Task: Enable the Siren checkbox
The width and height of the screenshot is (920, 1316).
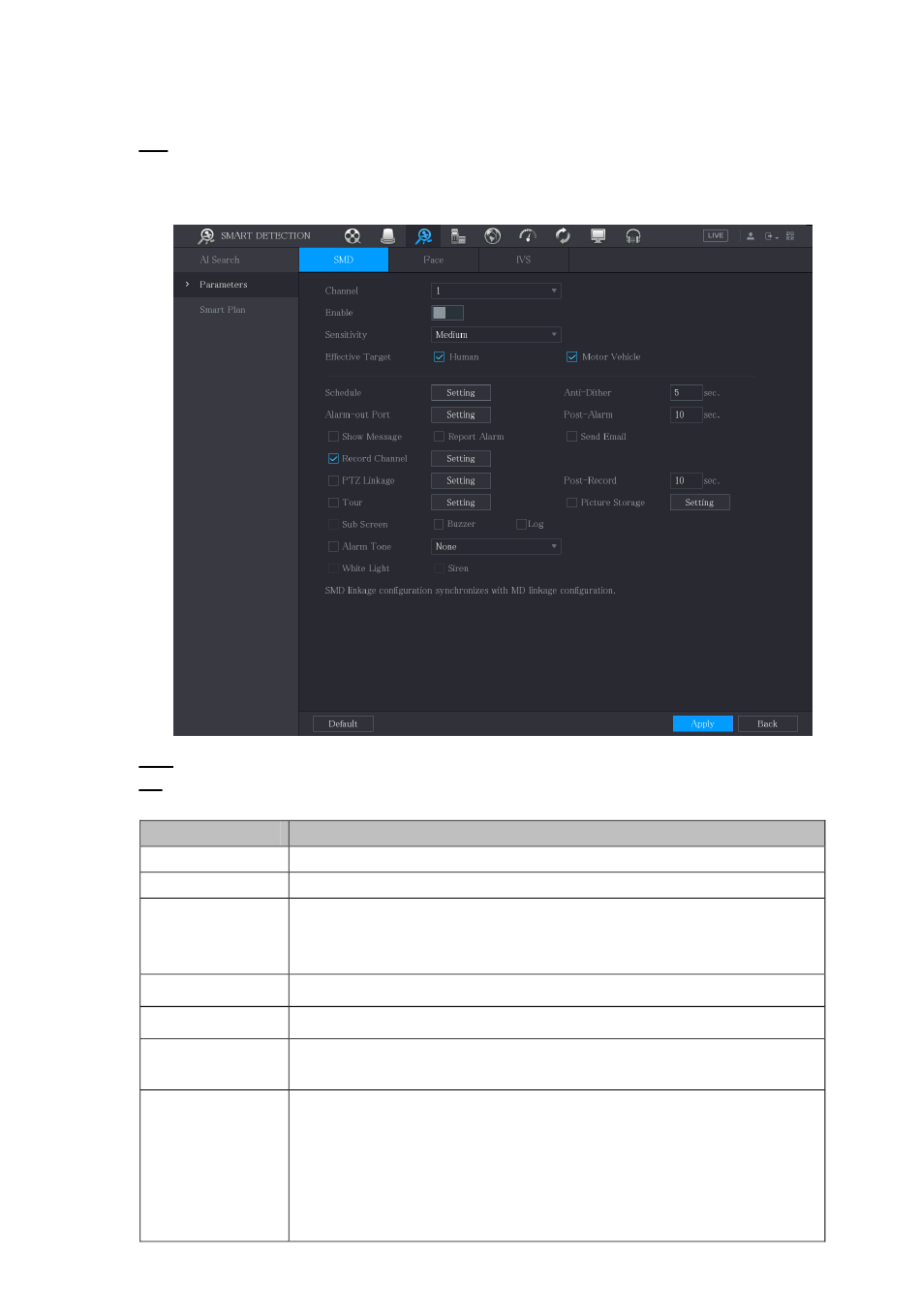Action: coord(439,568)
